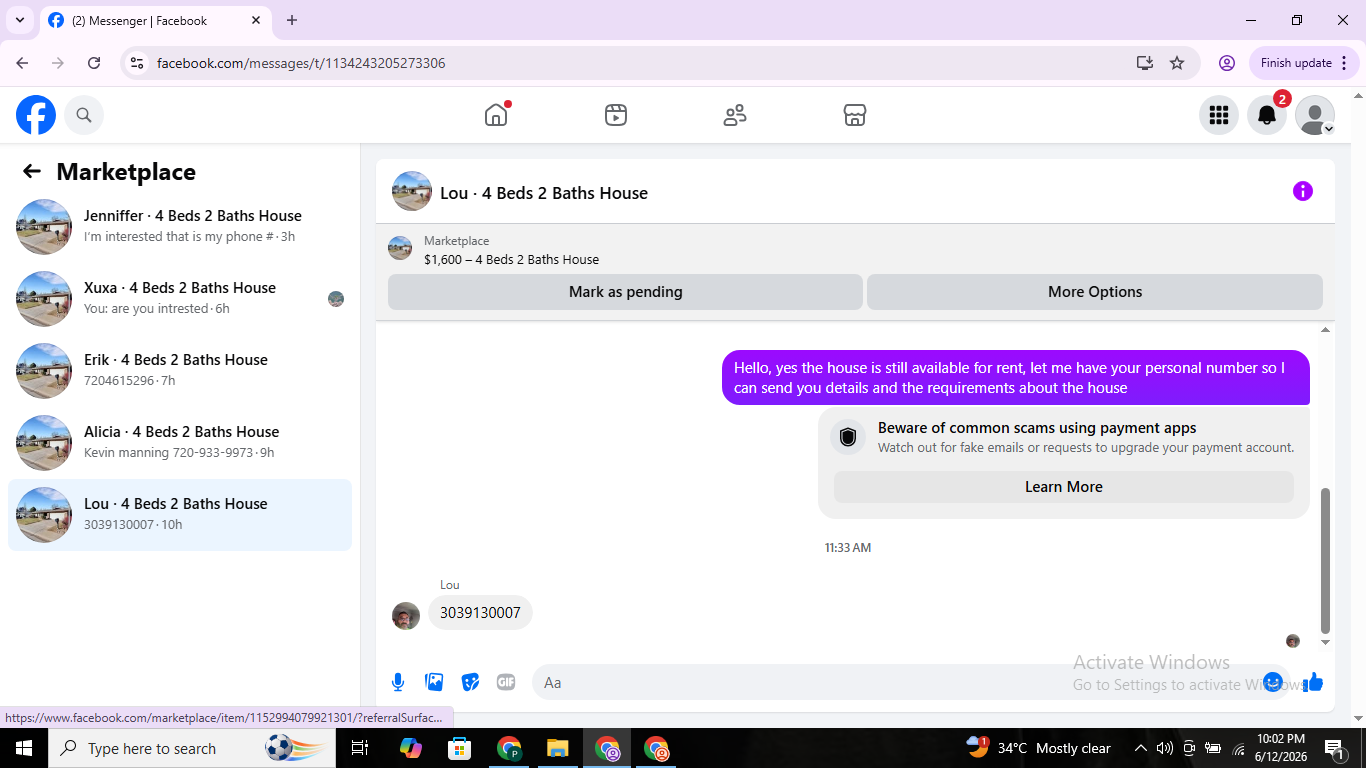Click Lou's avatar beside the phone number message
The width and height of the screenshot is (1366, 768).
pyautogui.click(x=406, y=616)
